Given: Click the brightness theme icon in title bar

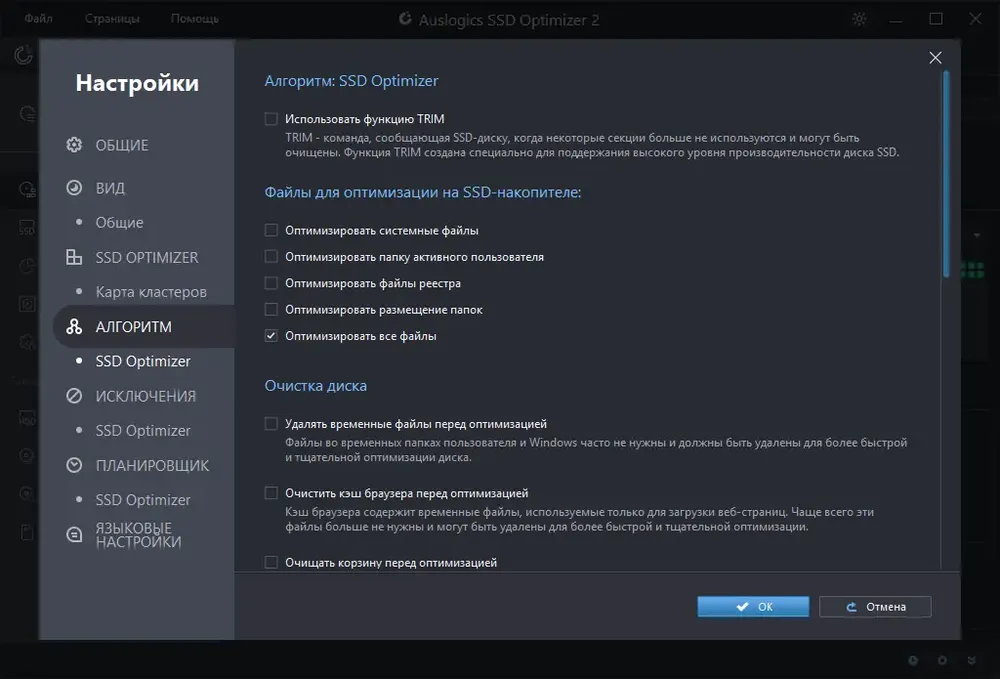Looking at the screenshot, I should (859, 19).
